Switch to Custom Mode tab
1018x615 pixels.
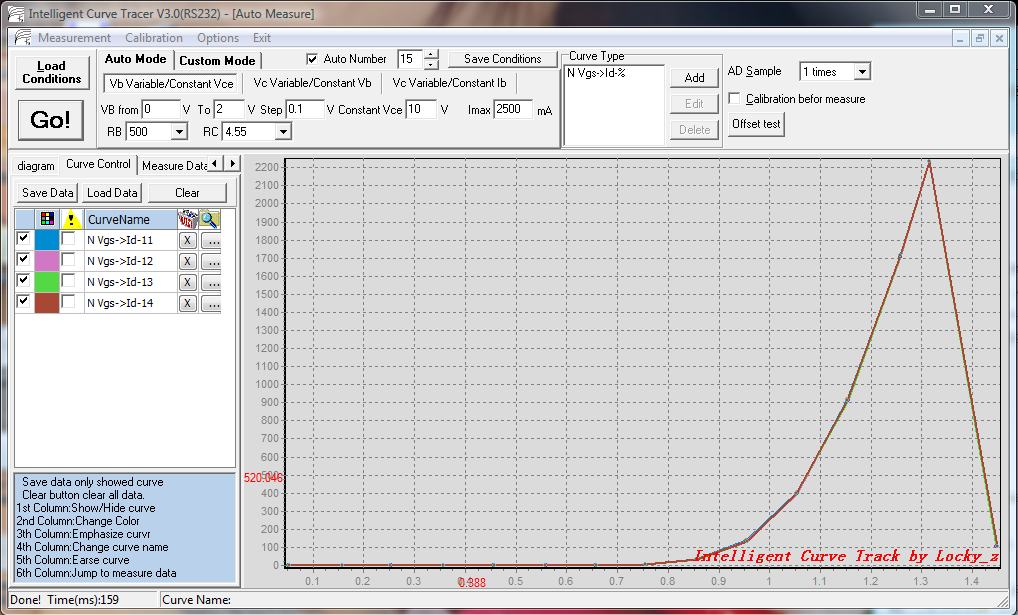tap(217, 60)
